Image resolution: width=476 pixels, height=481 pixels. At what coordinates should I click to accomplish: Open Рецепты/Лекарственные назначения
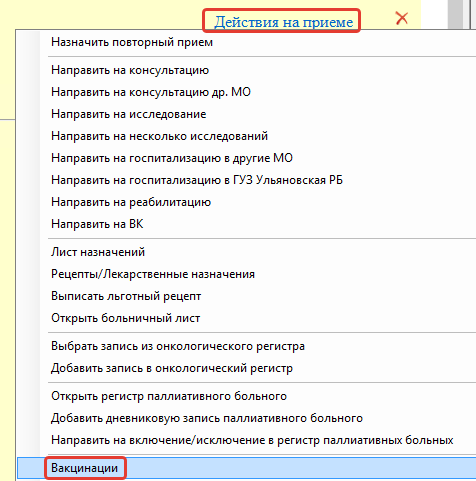[x=247, y=274]
